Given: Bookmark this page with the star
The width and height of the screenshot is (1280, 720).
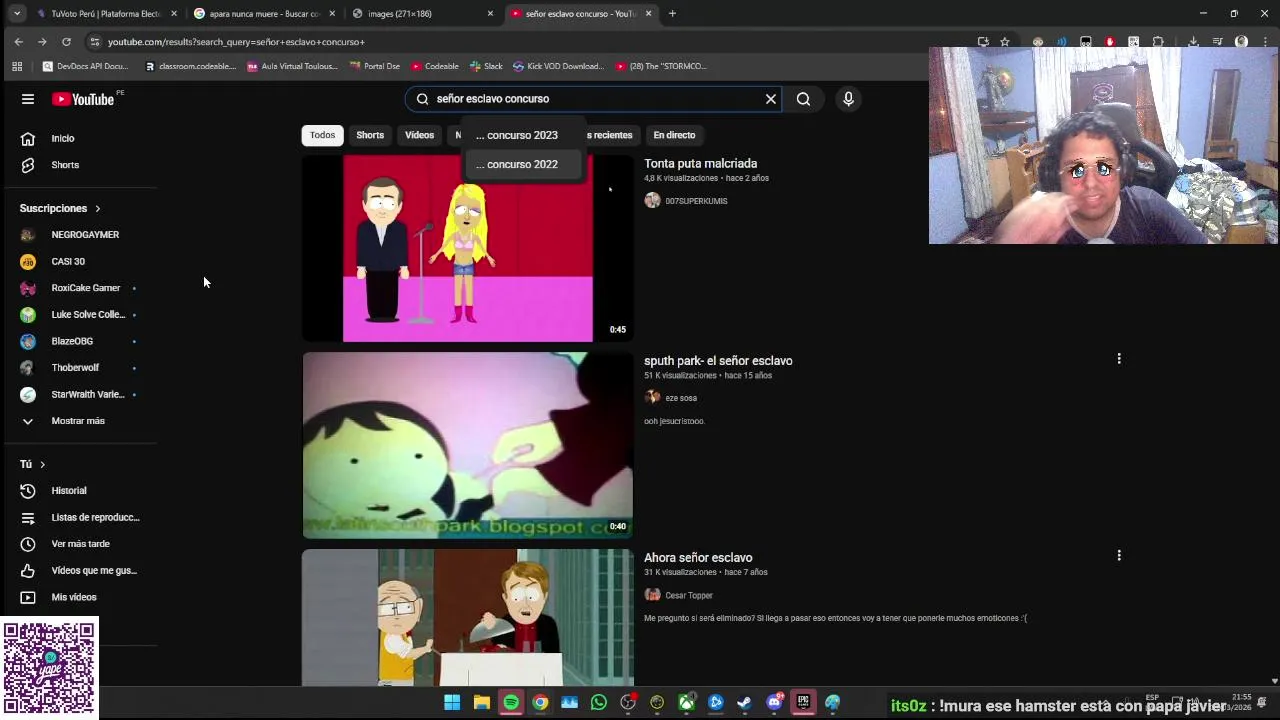Looking at the screenshot, I should point(1005,42).
